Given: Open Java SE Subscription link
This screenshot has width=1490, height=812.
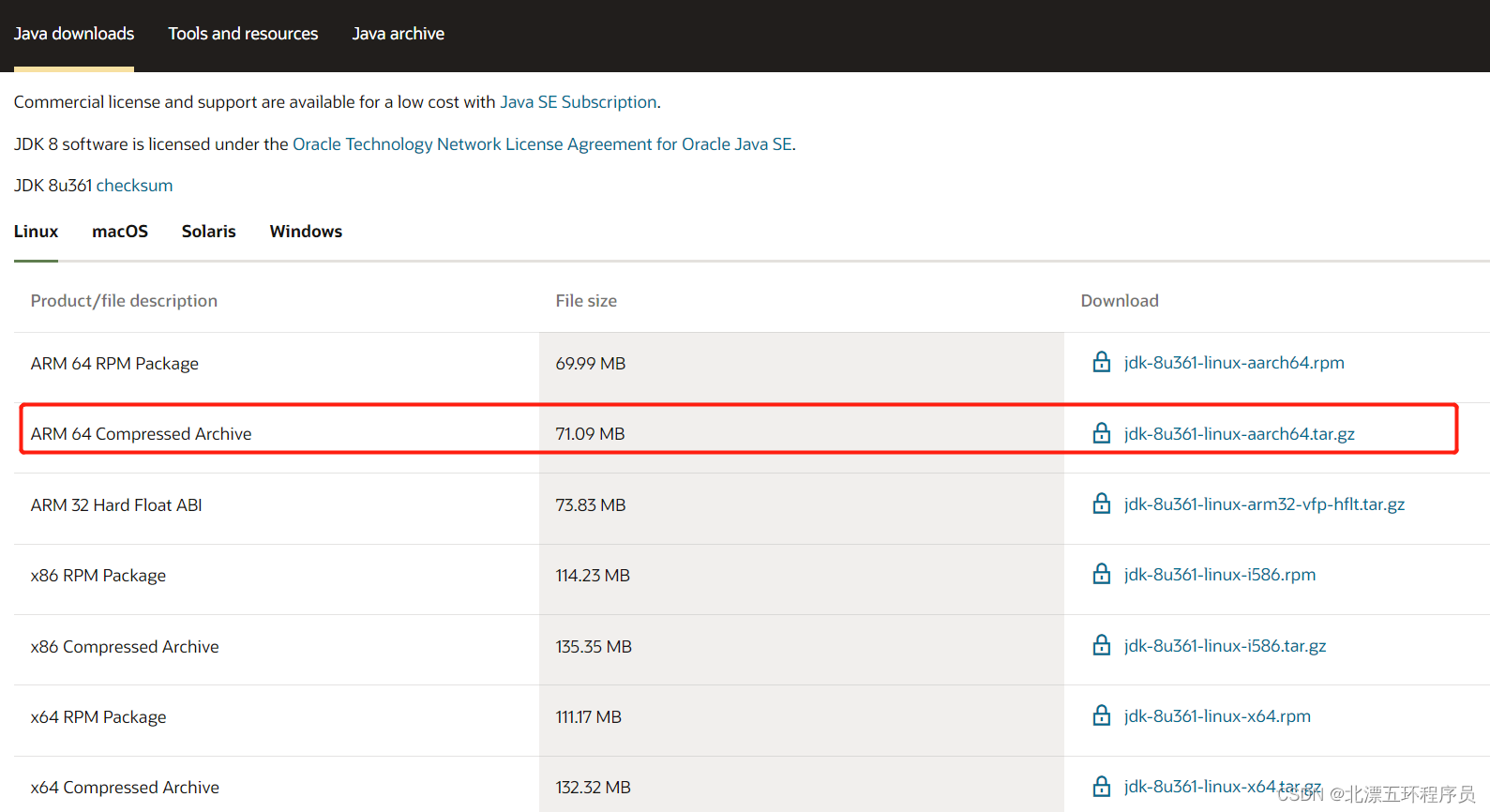Looking at the screenshot, I should [x=579, y=102].
